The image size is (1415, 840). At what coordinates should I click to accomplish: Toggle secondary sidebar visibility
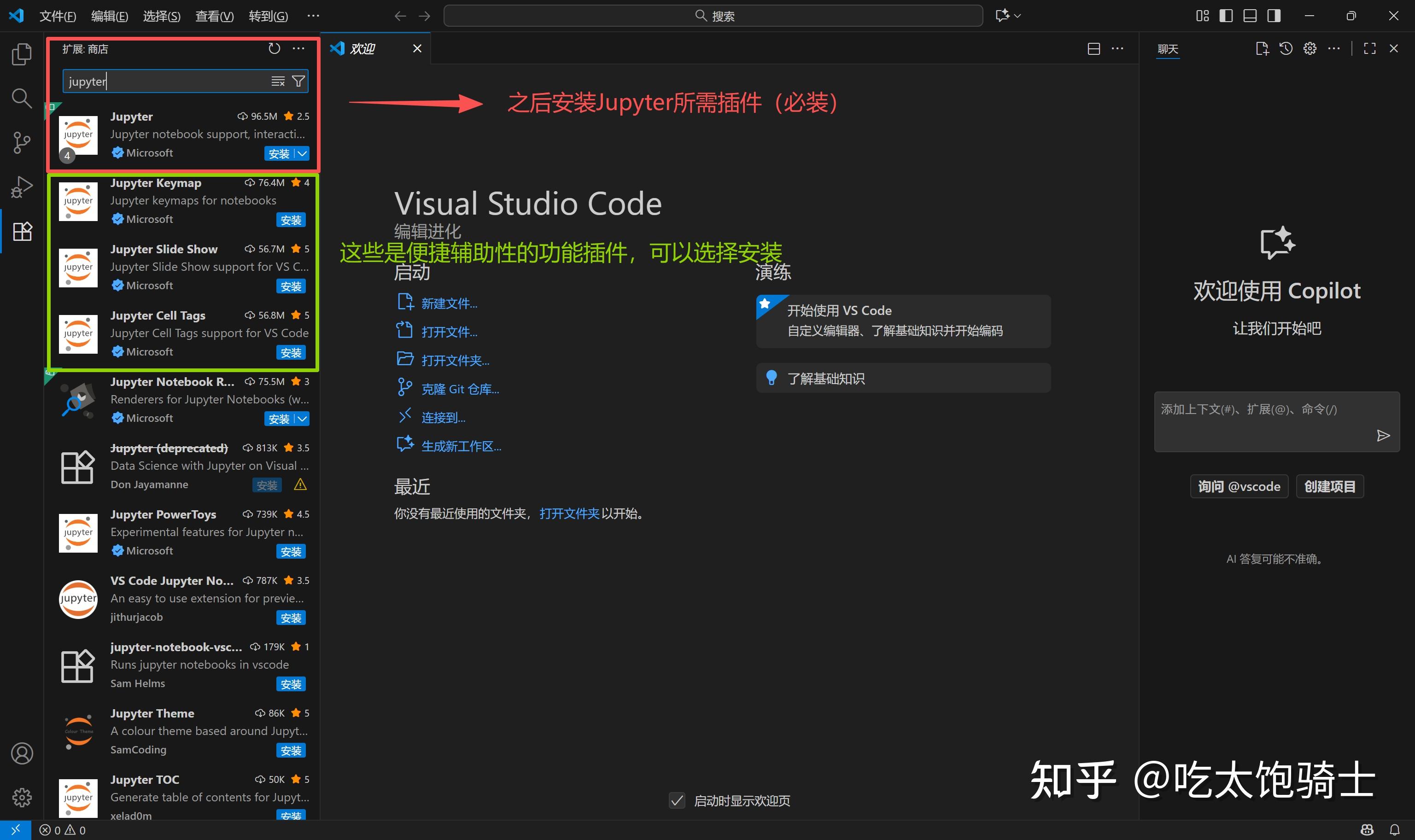[x=1274, y=15]
